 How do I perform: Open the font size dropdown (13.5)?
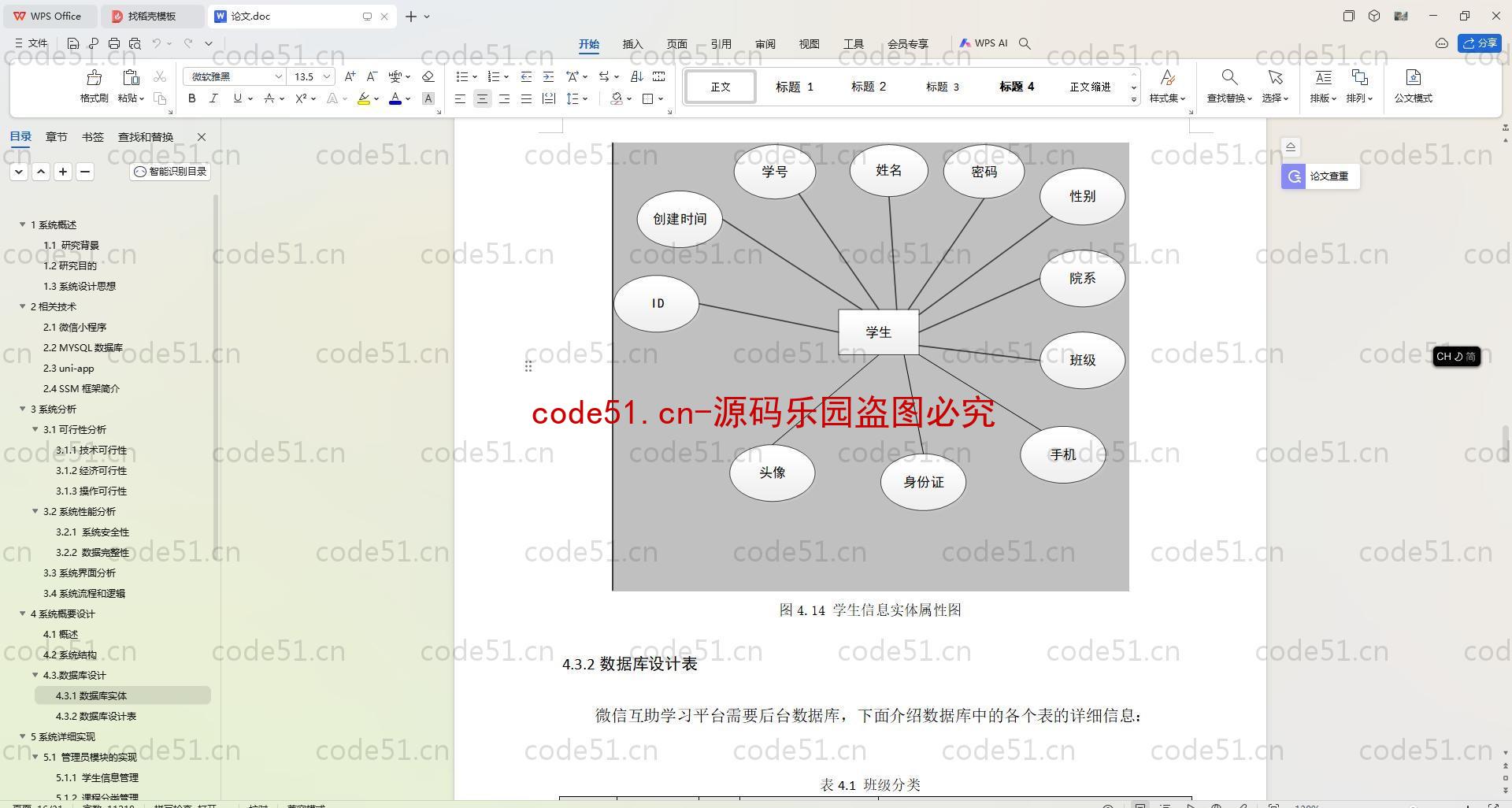[326, 76]
